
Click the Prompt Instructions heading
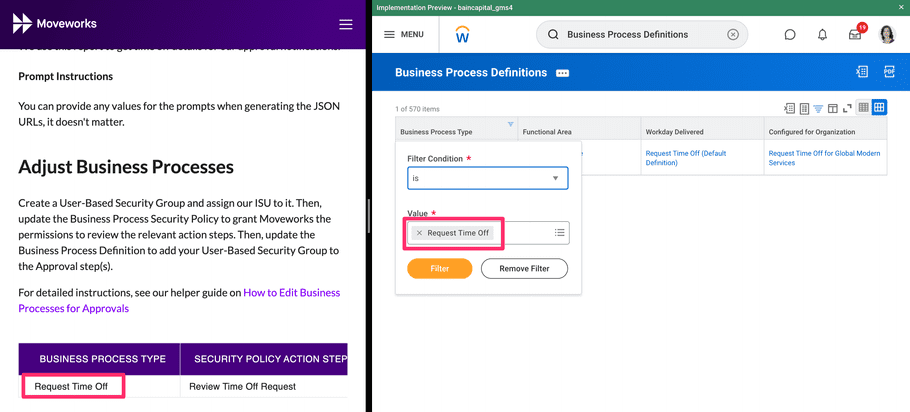tap(66, 77)
